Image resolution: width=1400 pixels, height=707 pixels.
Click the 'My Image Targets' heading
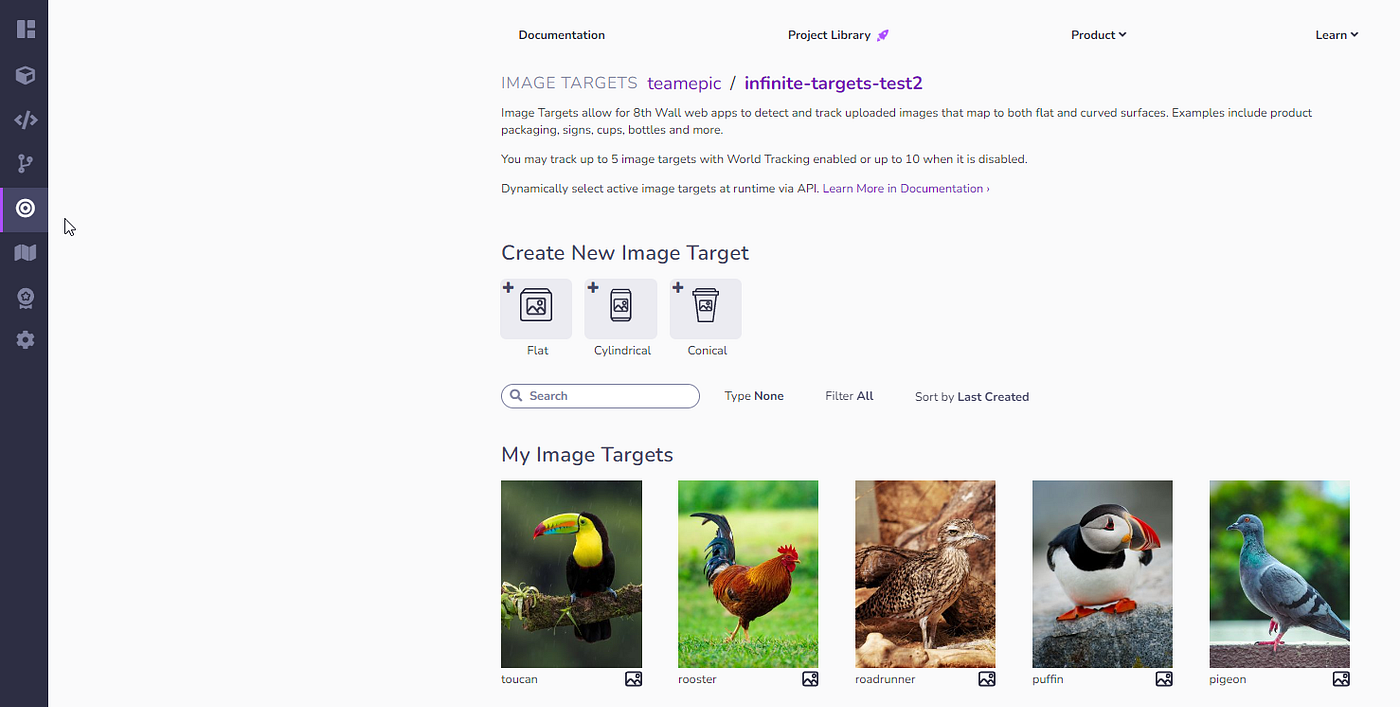(587, 455)
